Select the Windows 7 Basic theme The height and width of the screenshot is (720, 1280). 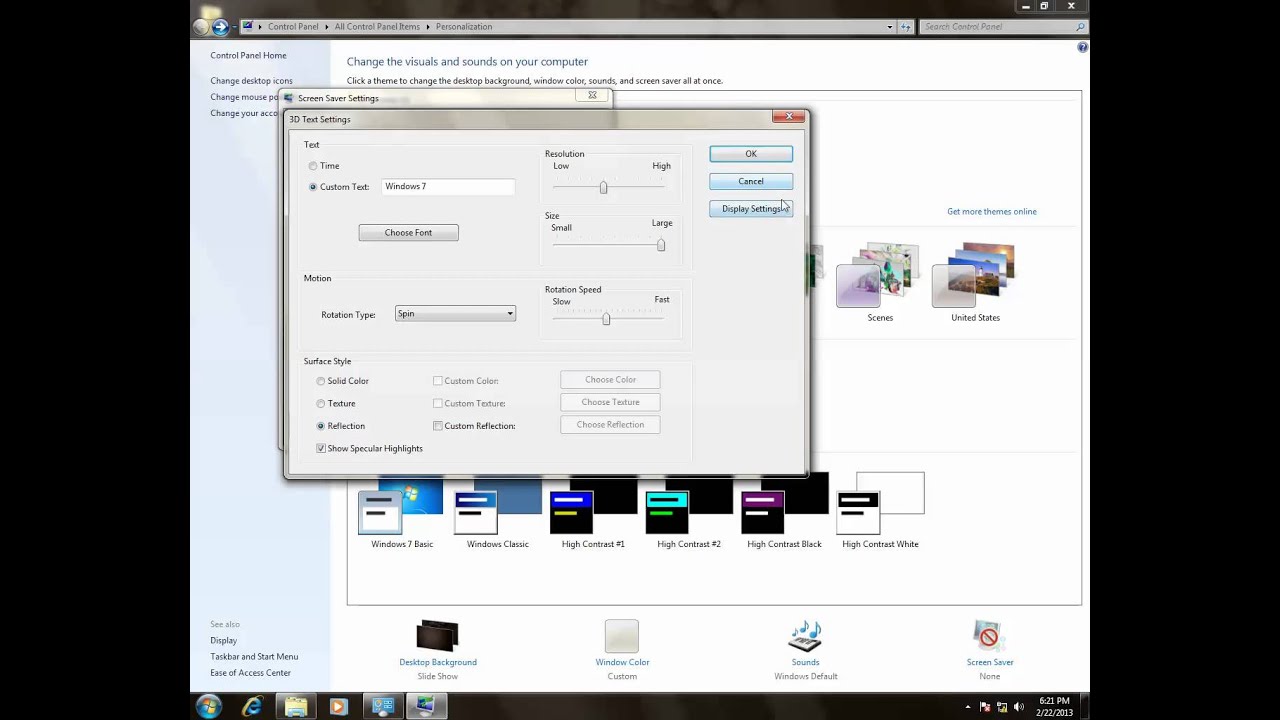pyautogui.click(x=402, y=513)
